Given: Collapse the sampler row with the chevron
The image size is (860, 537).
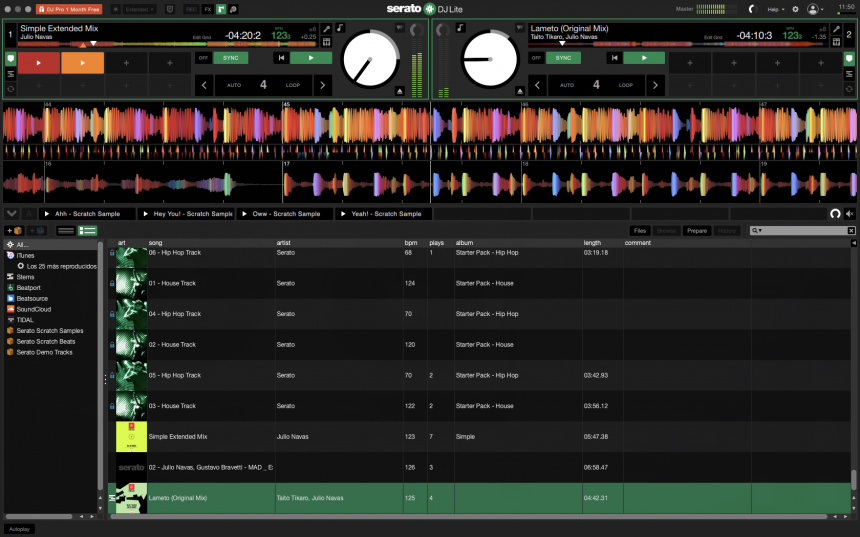Looking at the screenshot, I should pyautogui.click(x=12, y=213).
